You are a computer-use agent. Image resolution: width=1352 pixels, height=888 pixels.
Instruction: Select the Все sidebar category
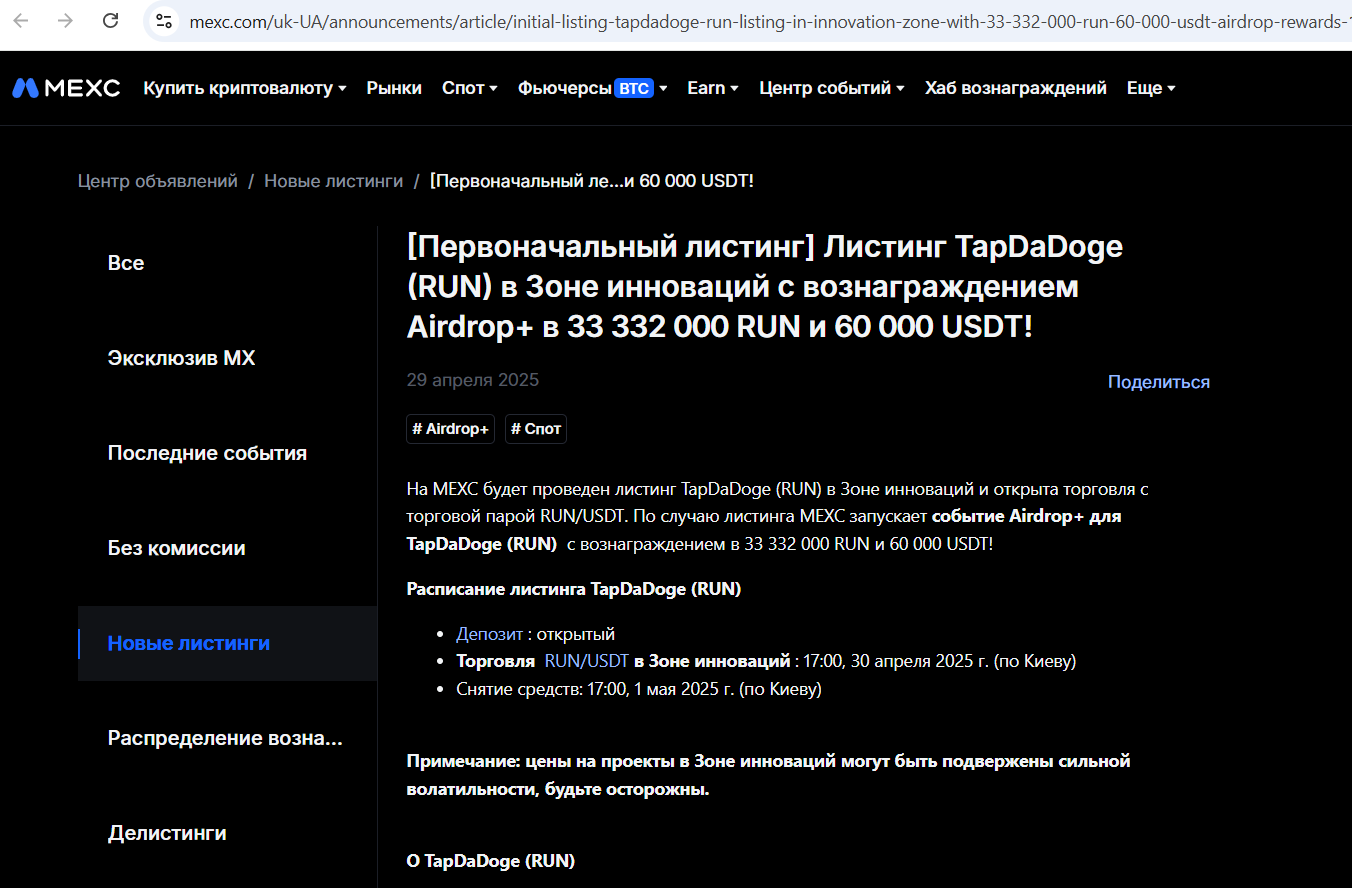pos(227,263)
